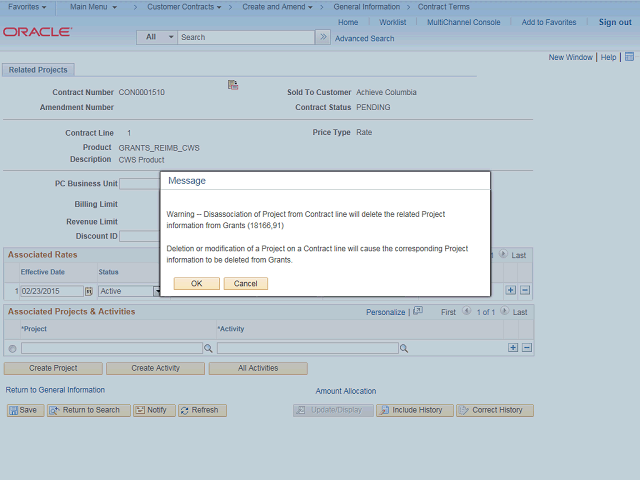640x480 pixels.
Task: Sort by Status column header
Action: 108,272
